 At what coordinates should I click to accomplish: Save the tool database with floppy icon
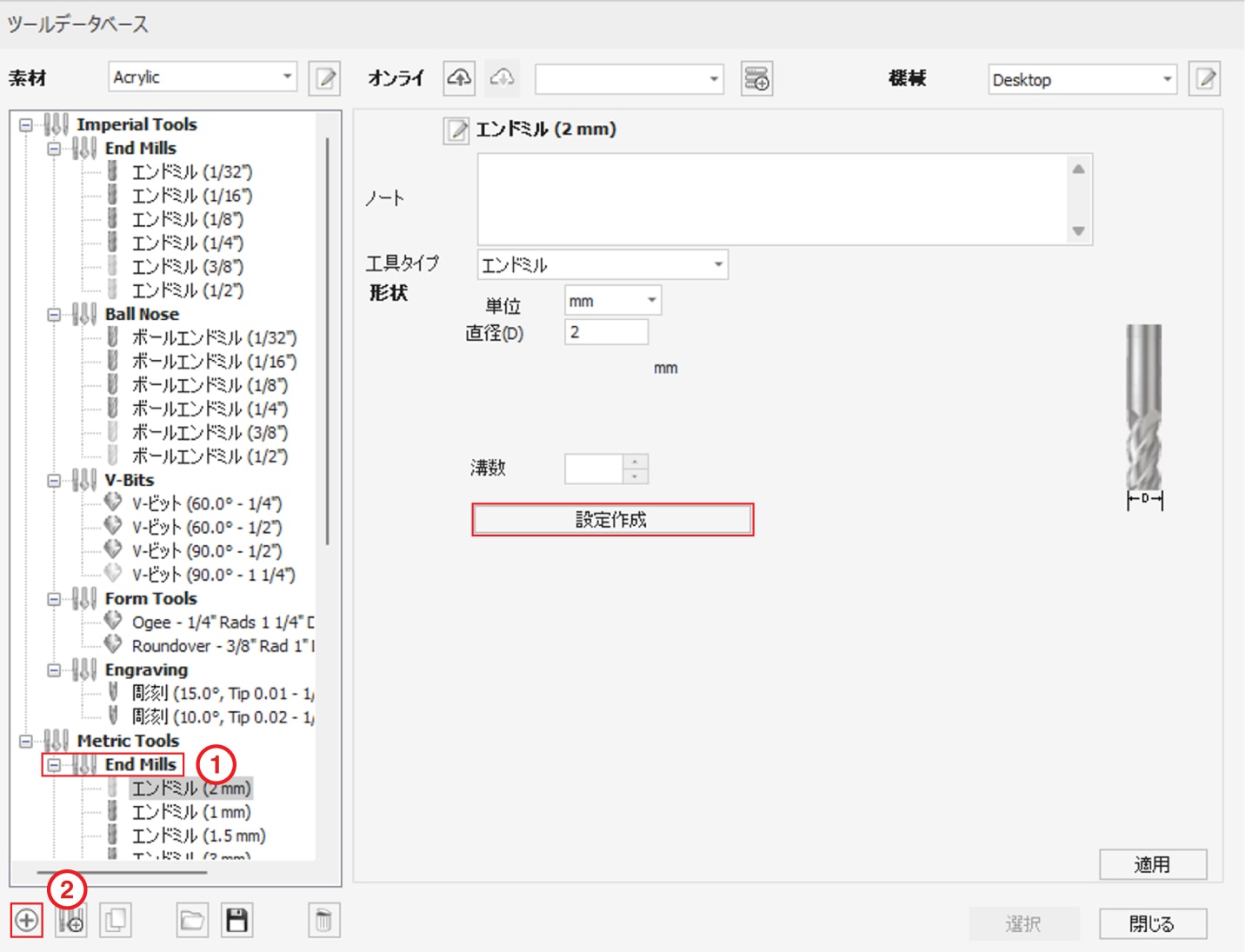click(236, 920)
